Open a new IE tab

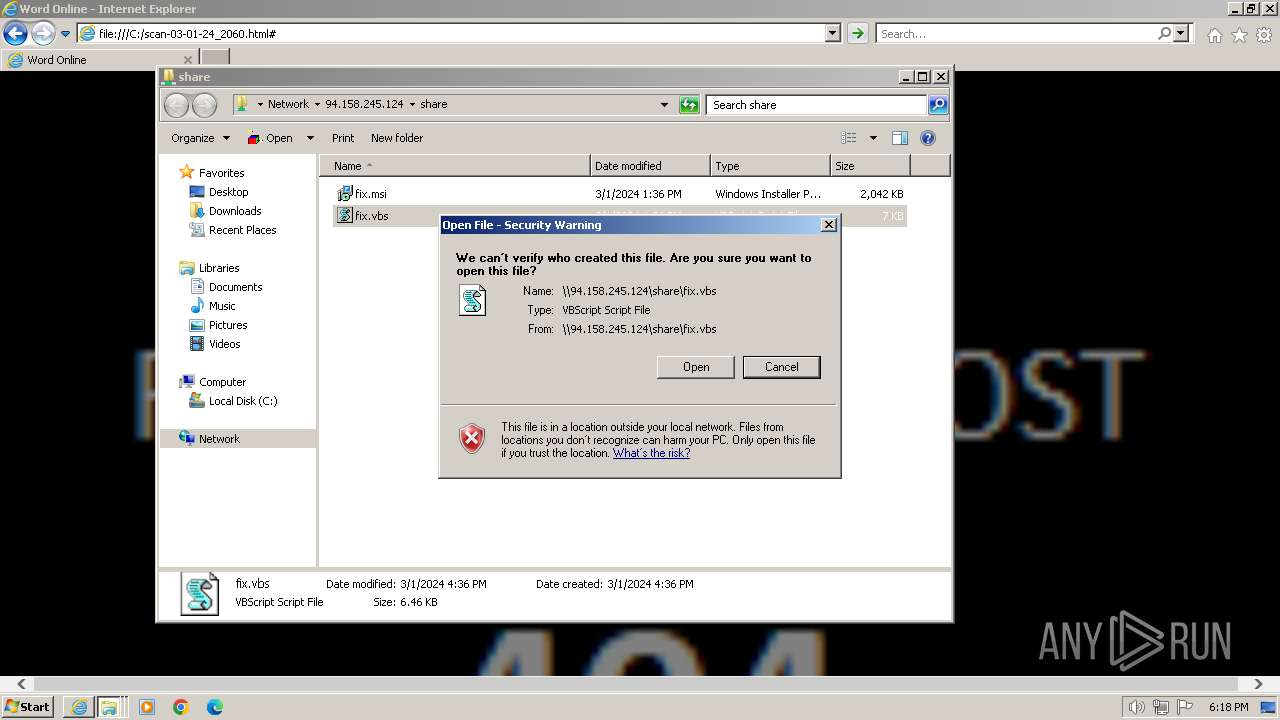click(215, 59)
